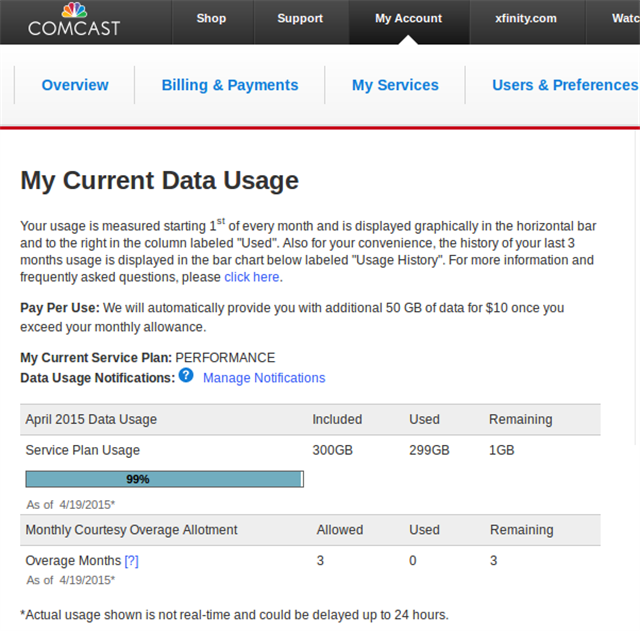Viewport: 640px width, 631px height.
Task: Open the Data Usage Notifications help icon
Action: [x=186, y=375]
